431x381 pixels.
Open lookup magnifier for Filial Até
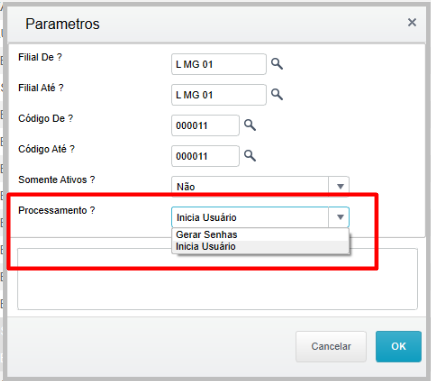point(277,94)
